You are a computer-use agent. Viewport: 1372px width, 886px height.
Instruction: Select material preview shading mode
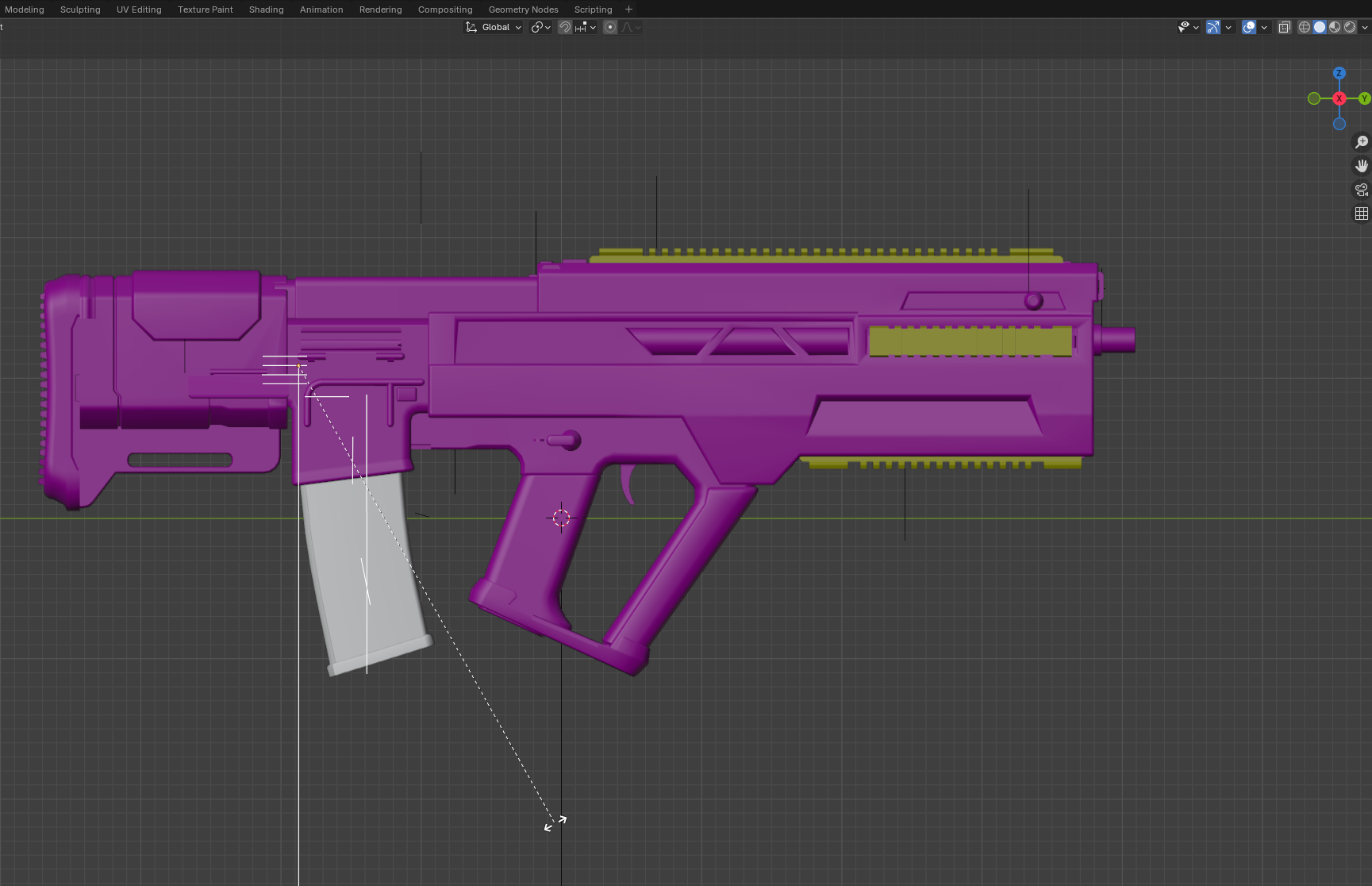click(1335, 27)
